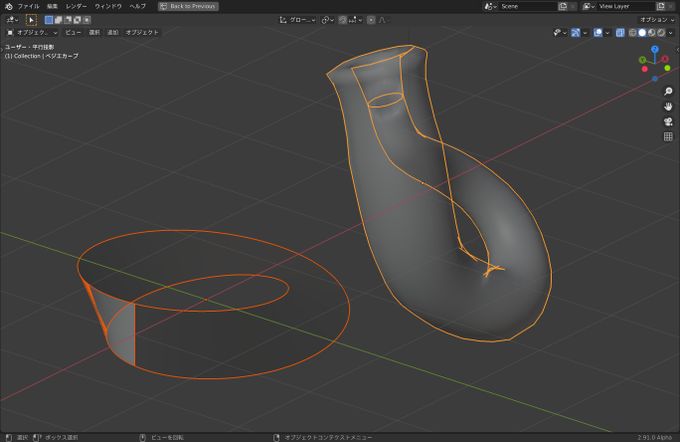The width and height of the screenshot is (680, 442).
Task: Open the object type visibility dropdown
Action: (x=560, y=33)
